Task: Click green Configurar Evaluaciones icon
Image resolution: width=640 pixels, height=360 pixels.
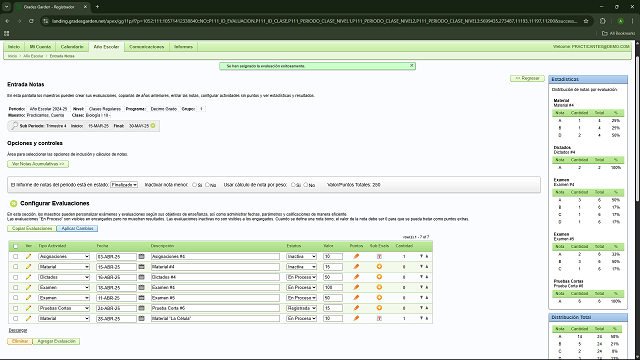Action: pos(13,203)
